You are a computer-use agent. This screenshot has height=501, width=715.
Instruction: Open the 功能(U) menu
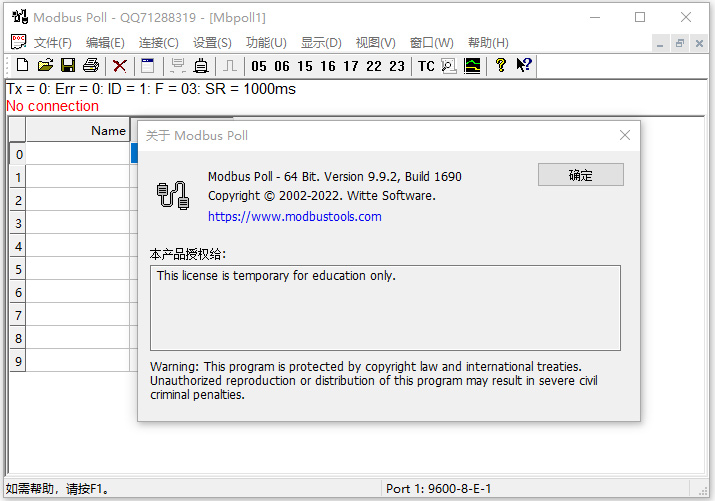tap(266, 42)
